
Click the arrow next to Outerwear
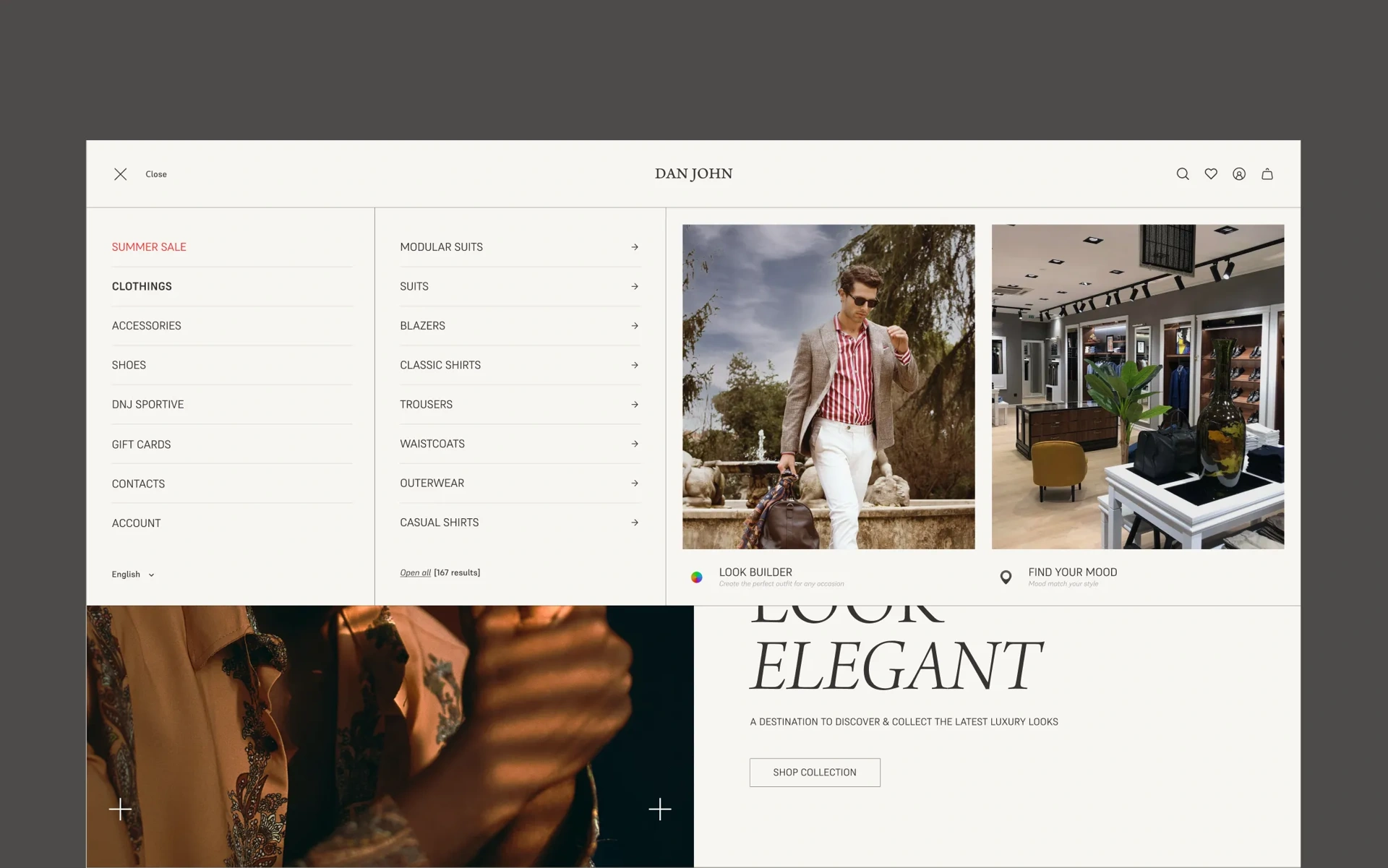635,483
